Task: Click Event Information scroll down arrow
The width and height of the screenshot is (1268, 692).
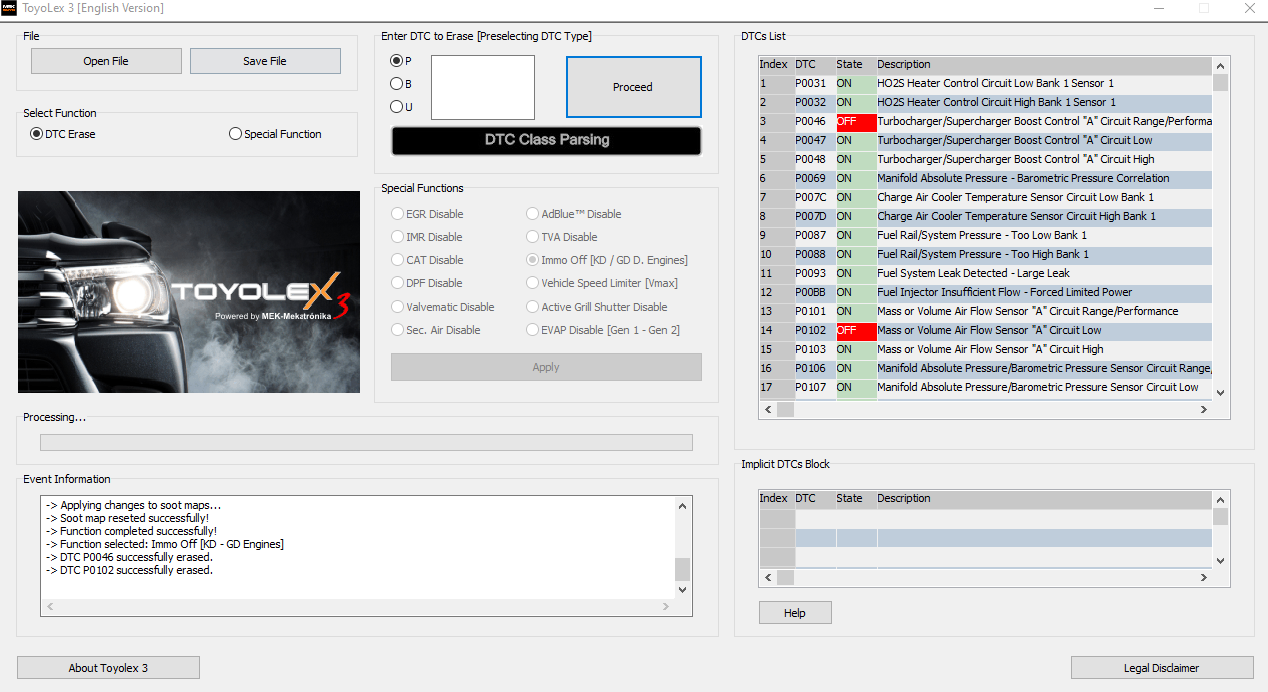Action: click(683, 589)
